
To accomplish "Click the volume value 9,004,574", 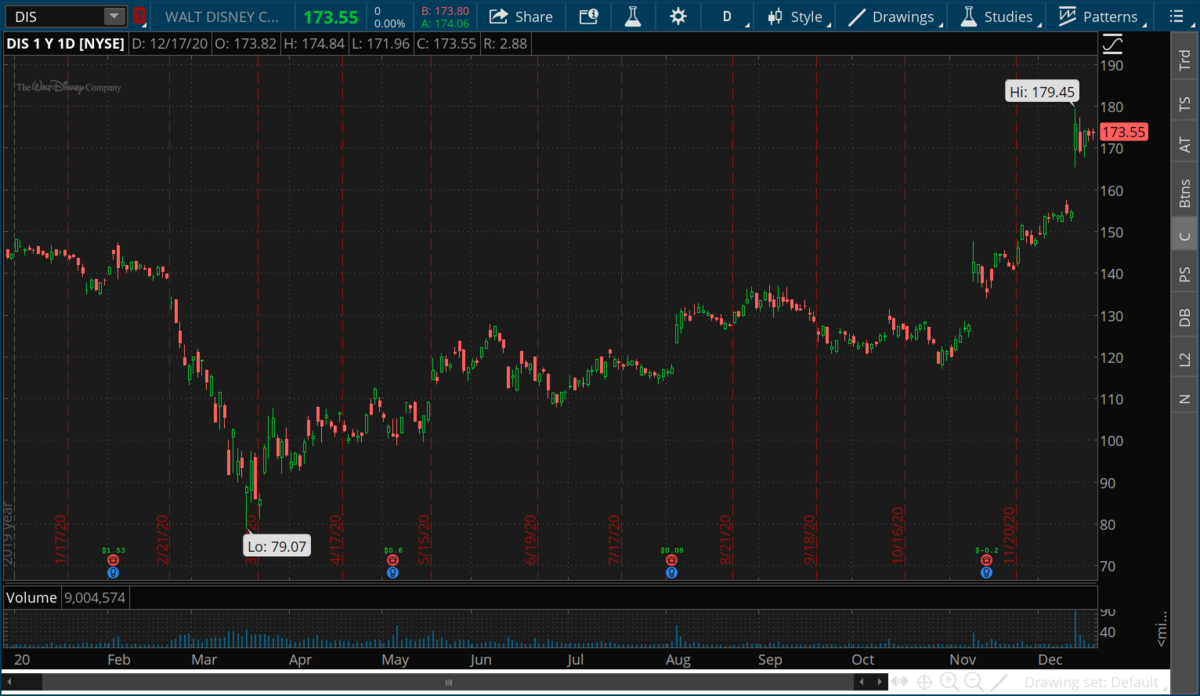I will pyautogui.click(x=93, y=598).
